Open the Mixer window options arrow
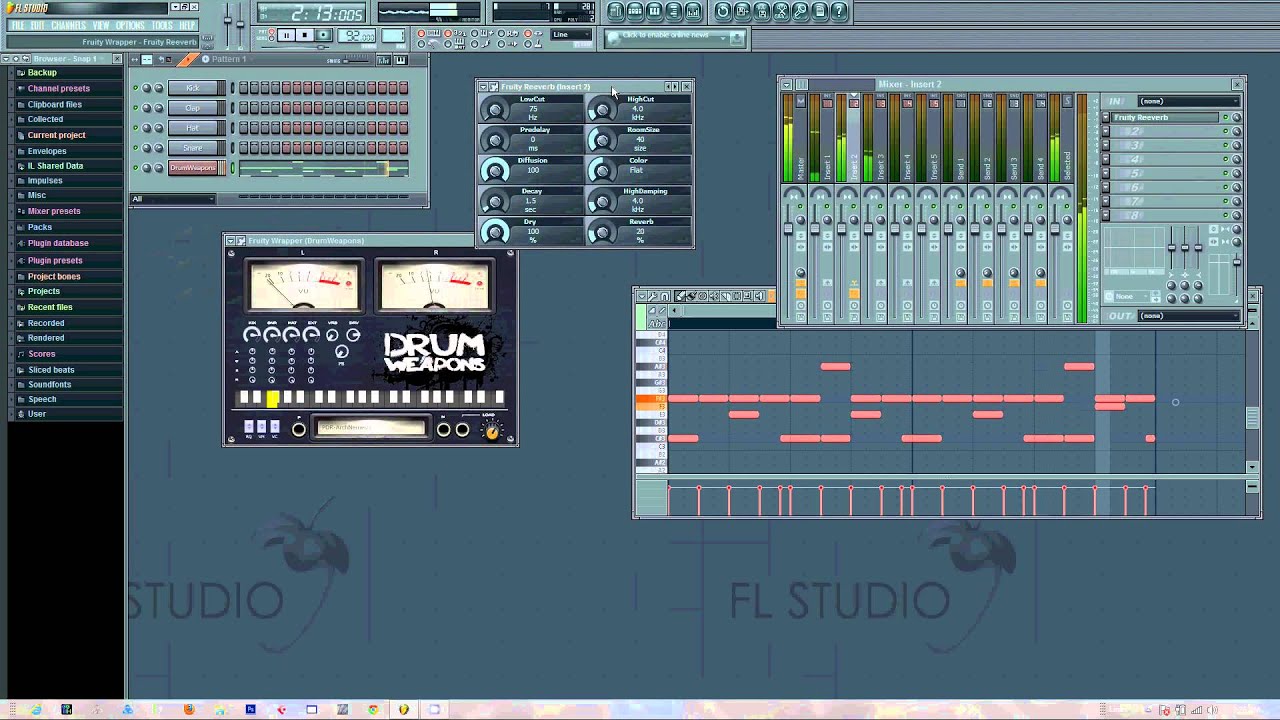The height and width of the screenshot is (720, 1280). [787, 85]
